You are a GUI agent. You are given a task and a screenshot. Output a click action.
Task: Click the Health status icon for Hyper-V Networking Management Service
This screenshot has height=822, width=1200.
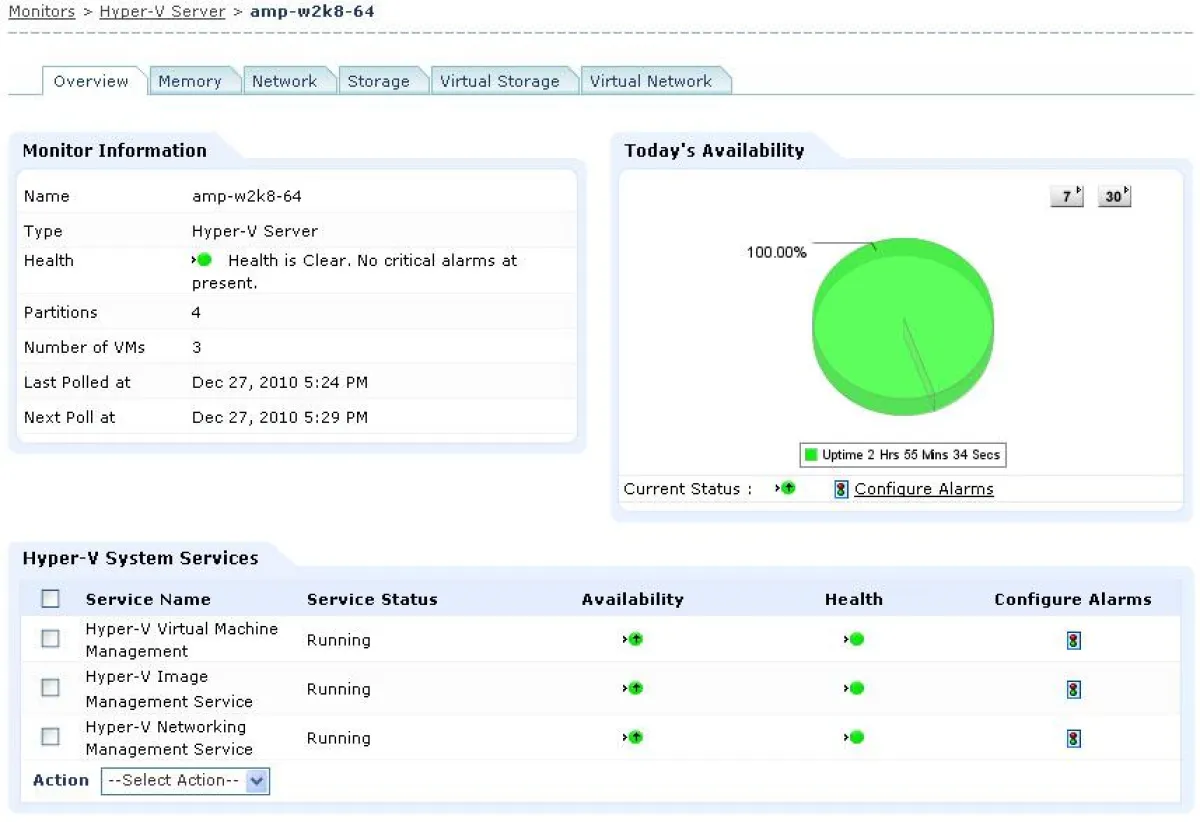tap(855, 738)
